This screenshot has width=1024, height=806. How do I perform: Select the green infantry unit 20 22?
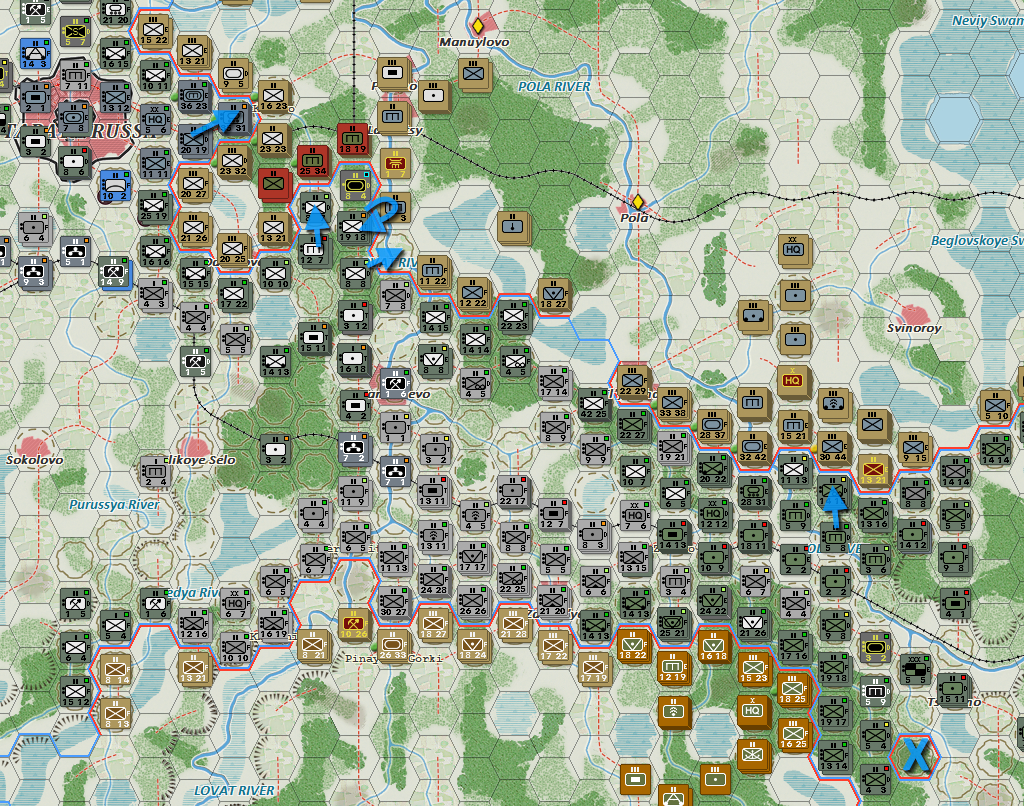pos(712,469)
